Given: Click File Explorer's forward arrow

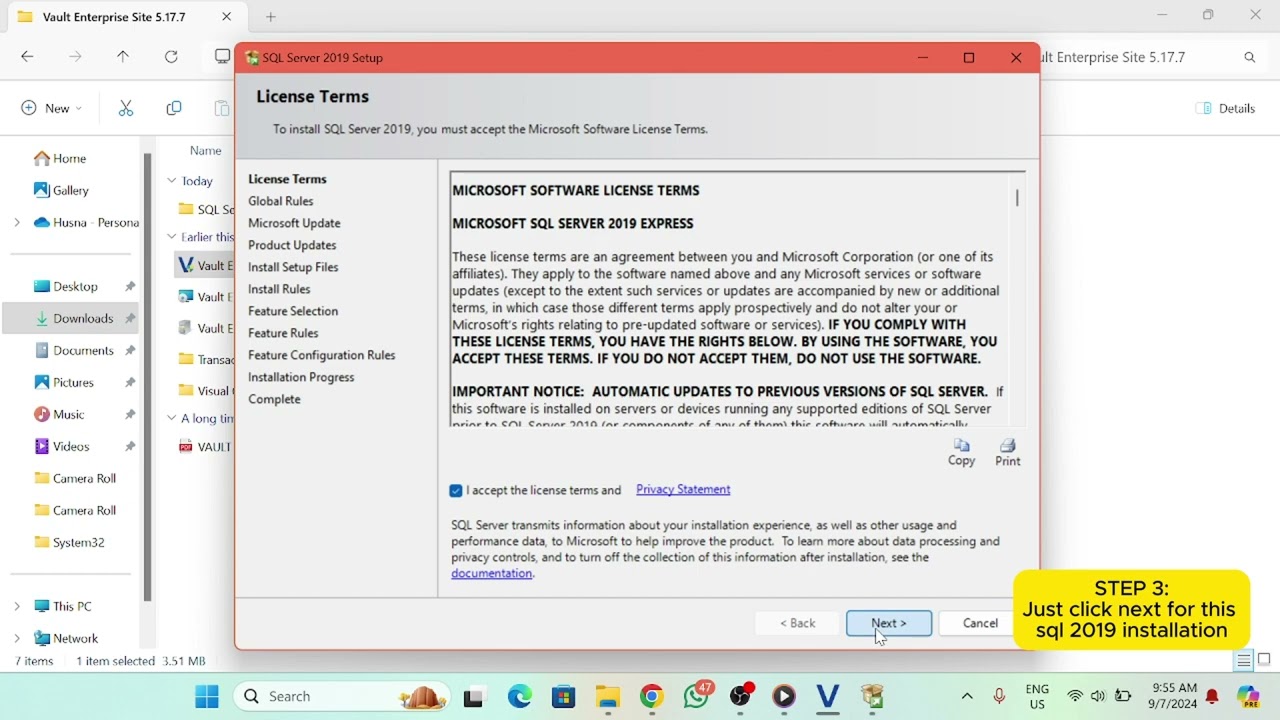Looking at the screenshot, I should (x=75, y=57).
